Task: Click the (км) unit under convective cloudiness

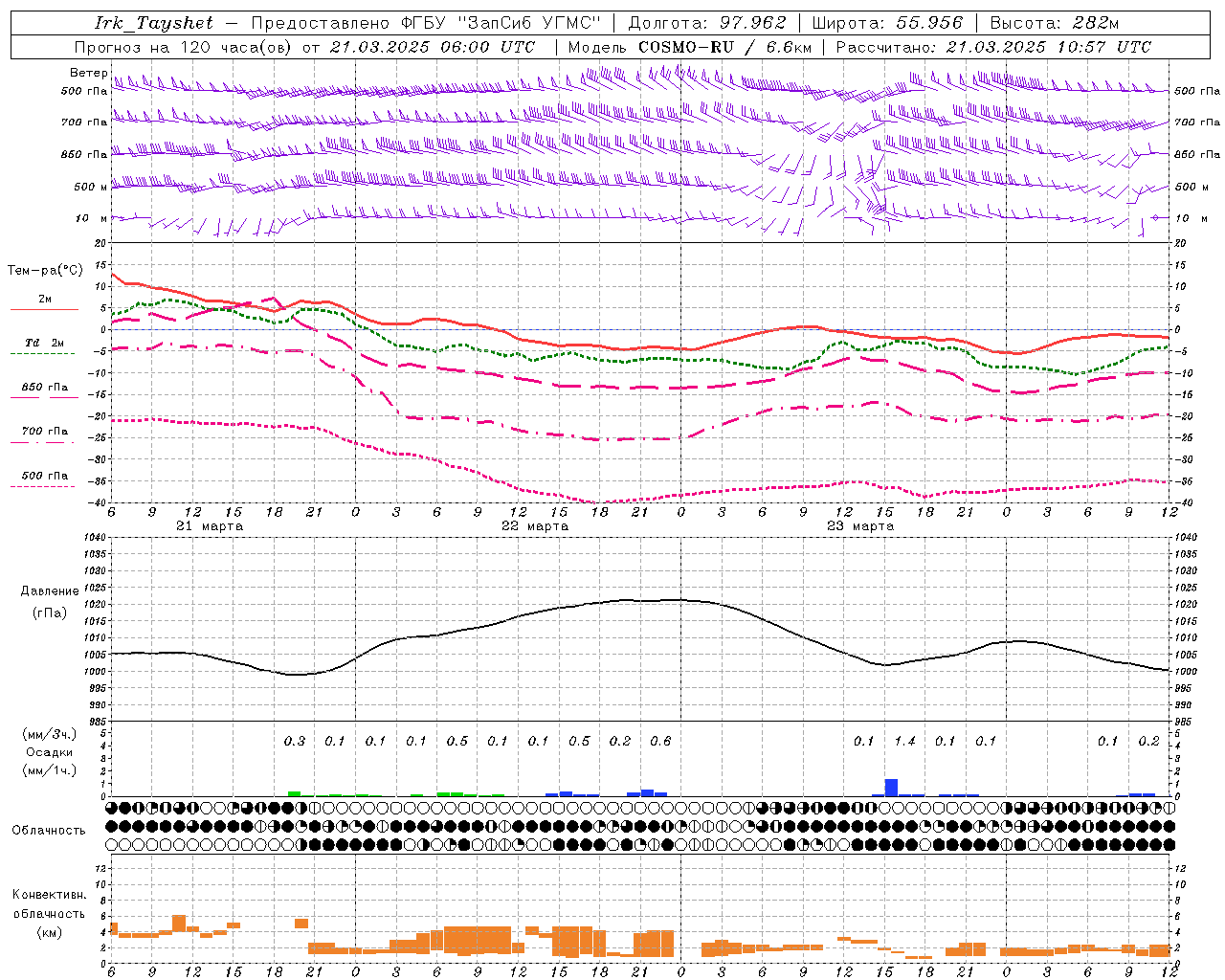Action: tap(49, 932)
